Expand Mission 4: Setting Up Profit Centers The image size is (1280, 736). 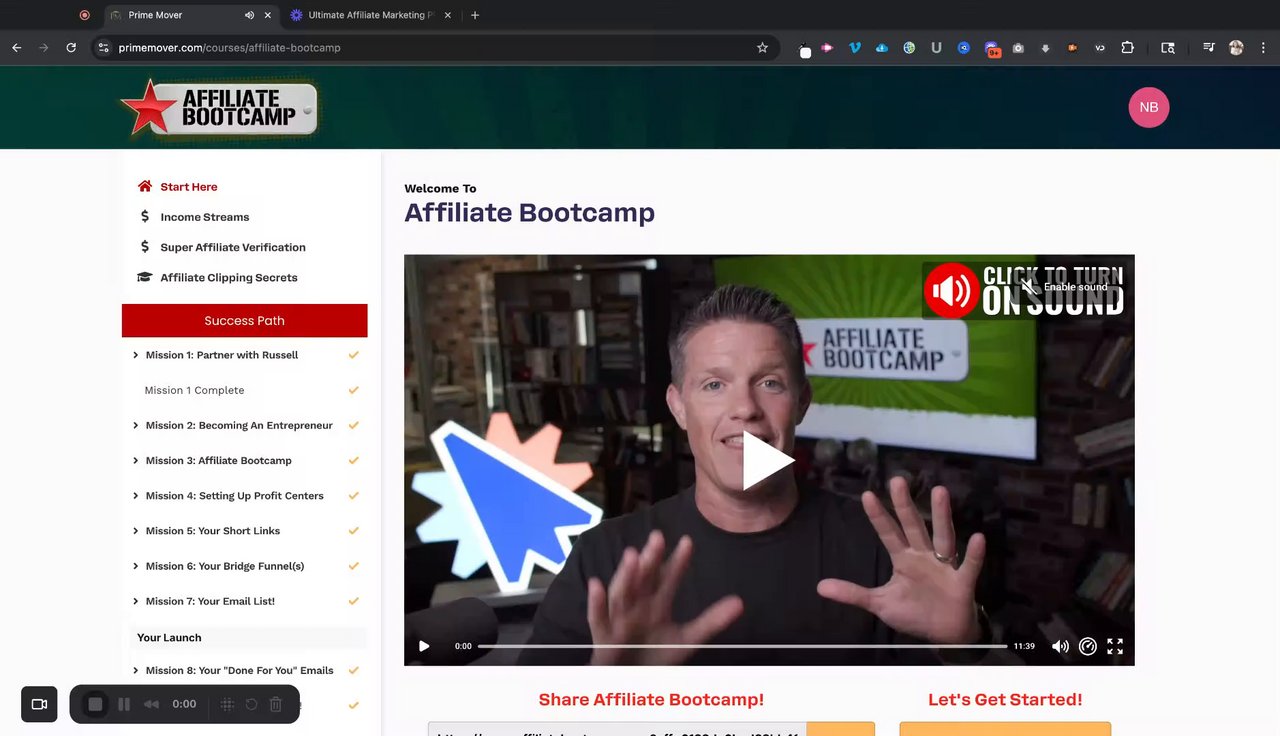click(135, 495)
